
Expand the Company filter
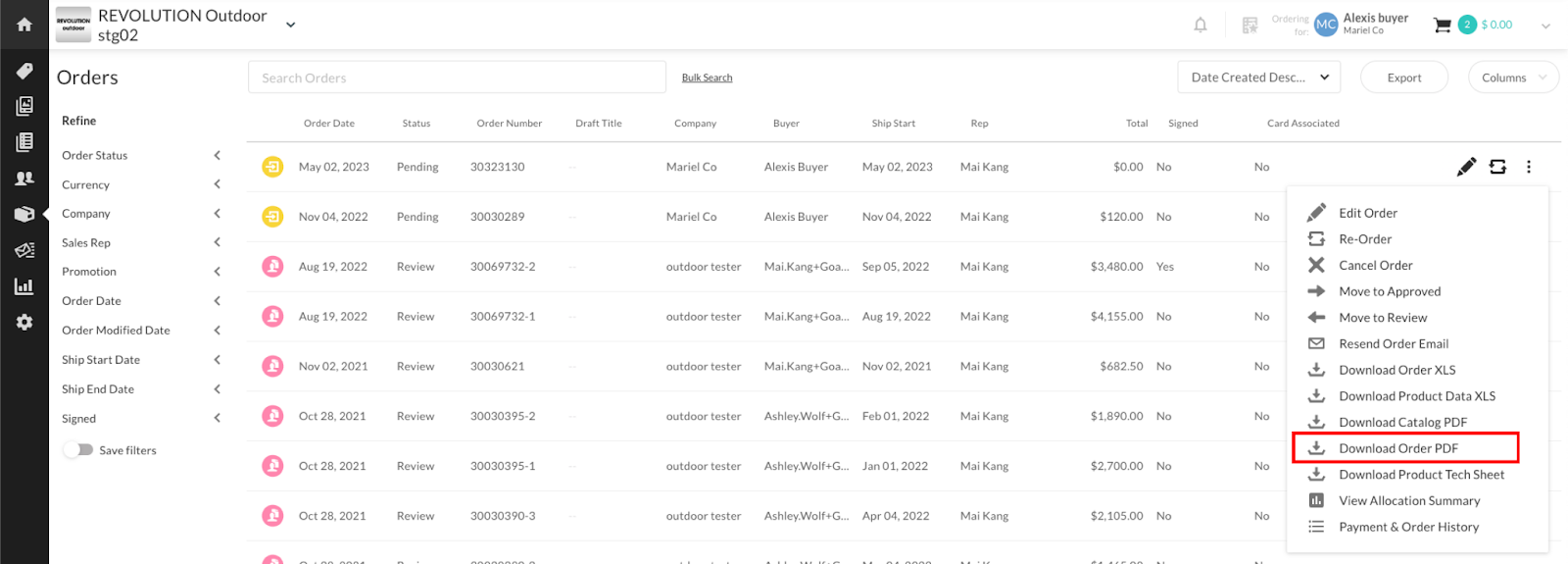(x=217, y=213)
